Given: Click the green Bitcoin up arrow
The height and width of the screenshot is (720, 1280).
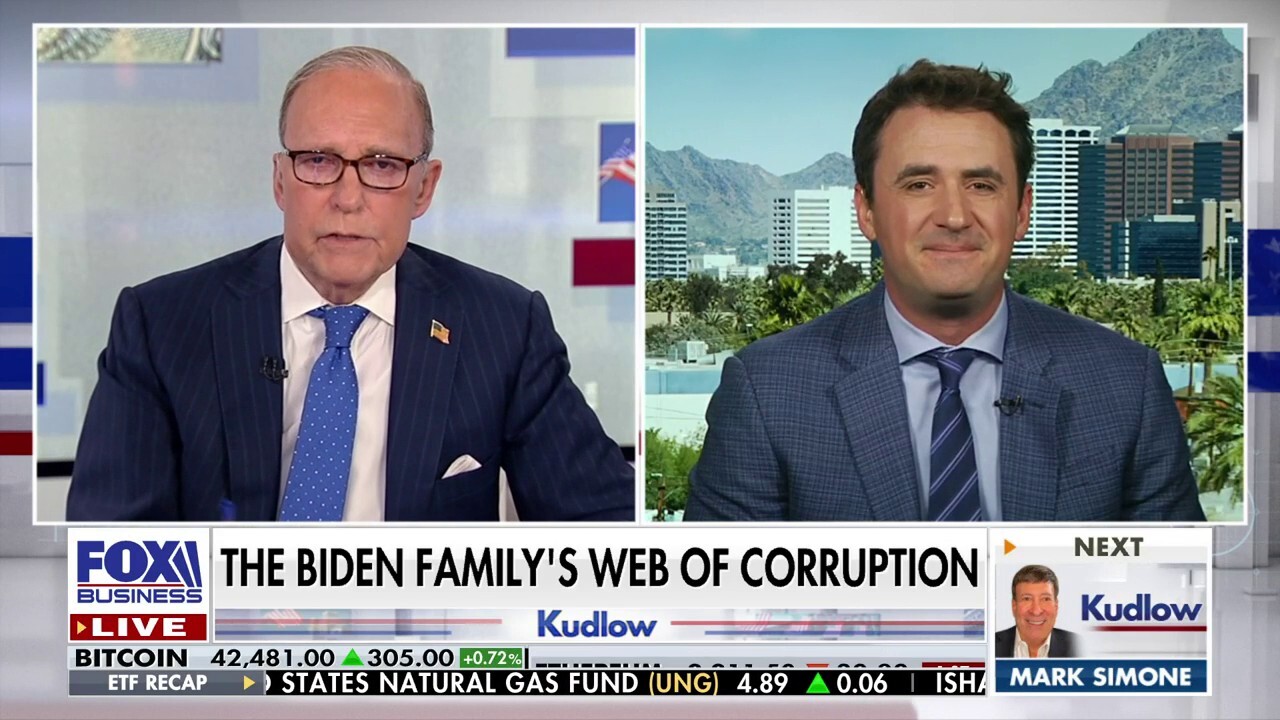Looking at the screenshot, I should coord(352,658).
